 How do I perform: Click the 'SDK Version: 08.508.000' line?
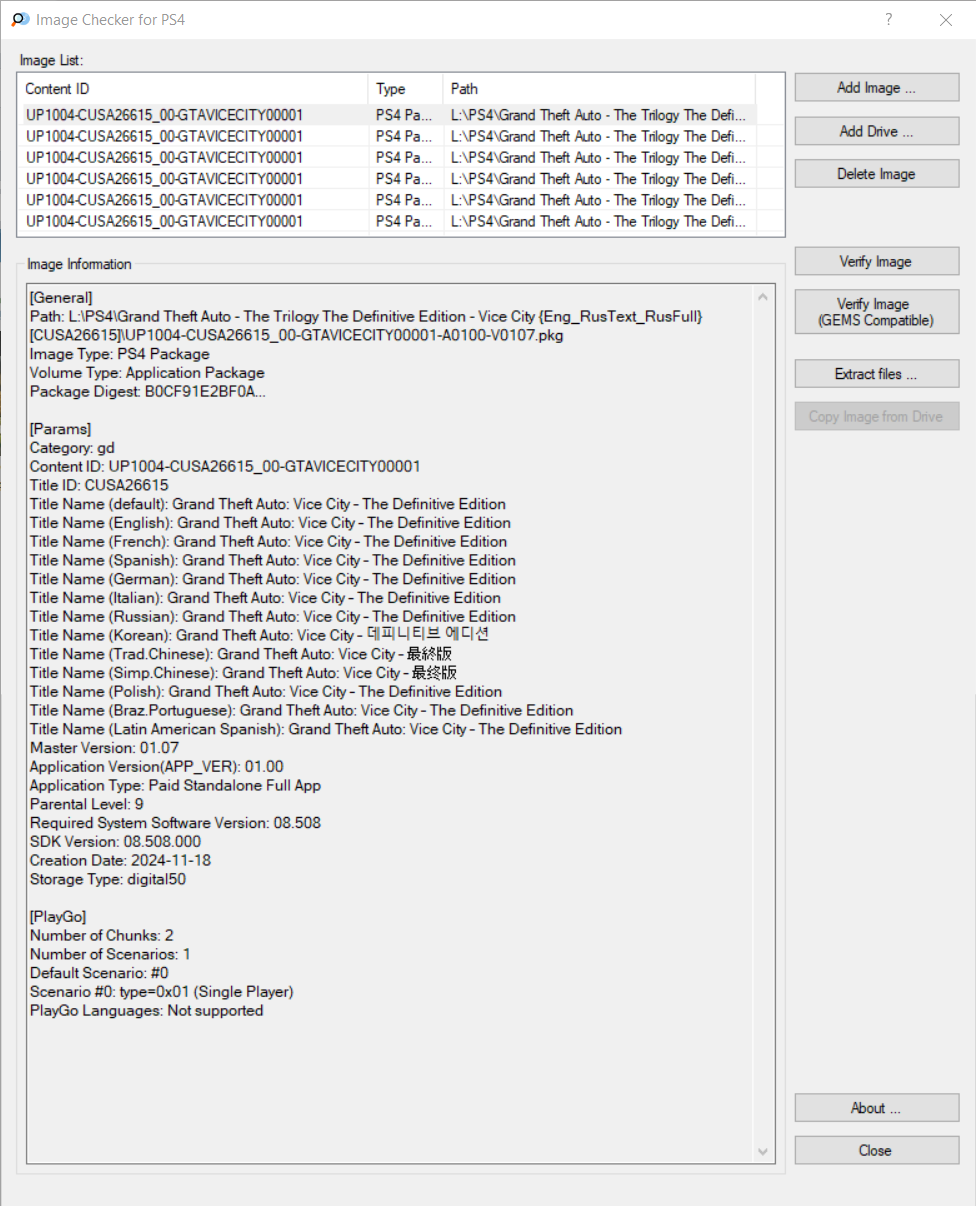(x=115, y=842)
